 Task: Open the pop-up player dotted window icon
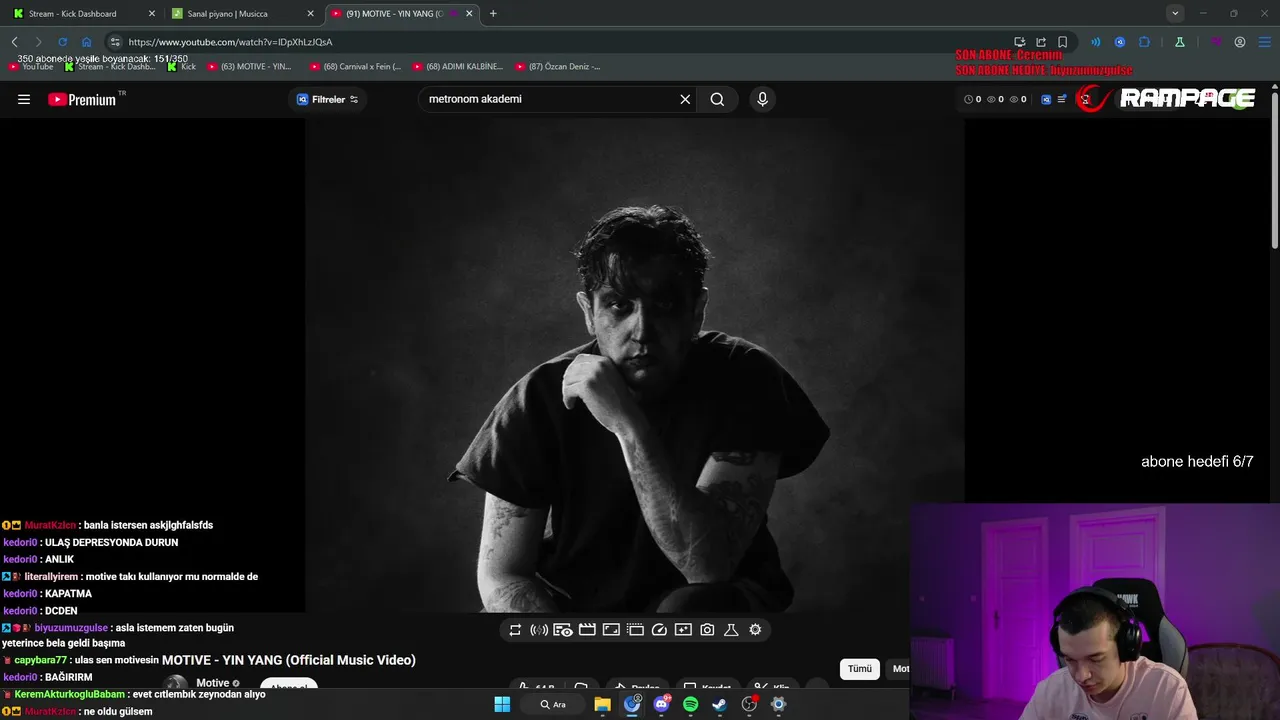pos(635,630)
